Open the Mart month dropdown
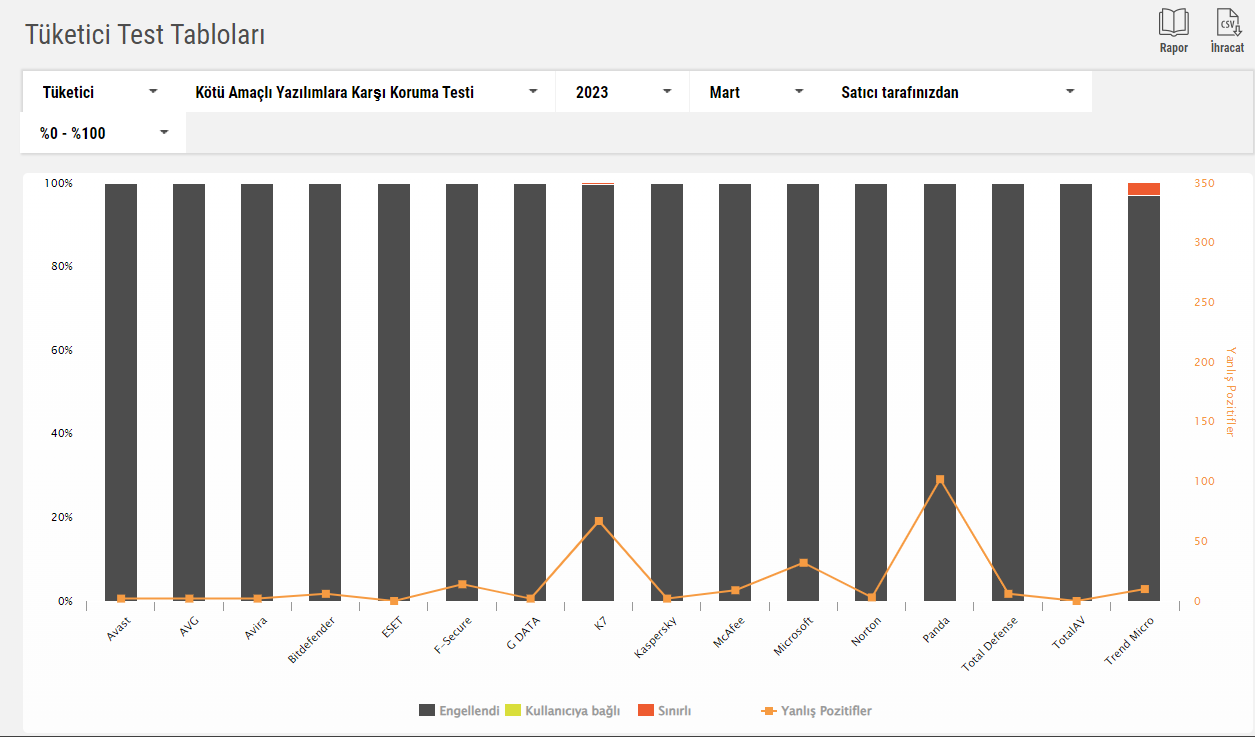 [756, 92]
